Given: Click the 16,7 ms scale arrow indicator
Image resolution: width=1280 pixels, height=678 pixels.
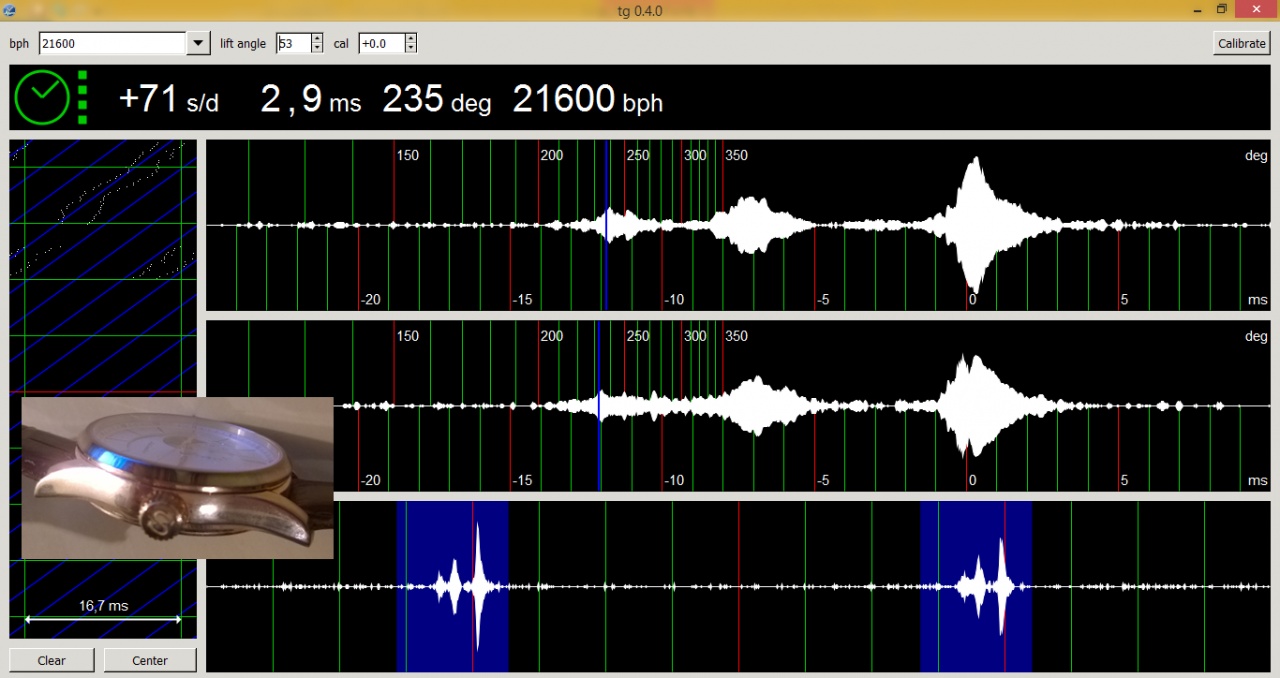Looking at the screenshot, I should 103,619.
